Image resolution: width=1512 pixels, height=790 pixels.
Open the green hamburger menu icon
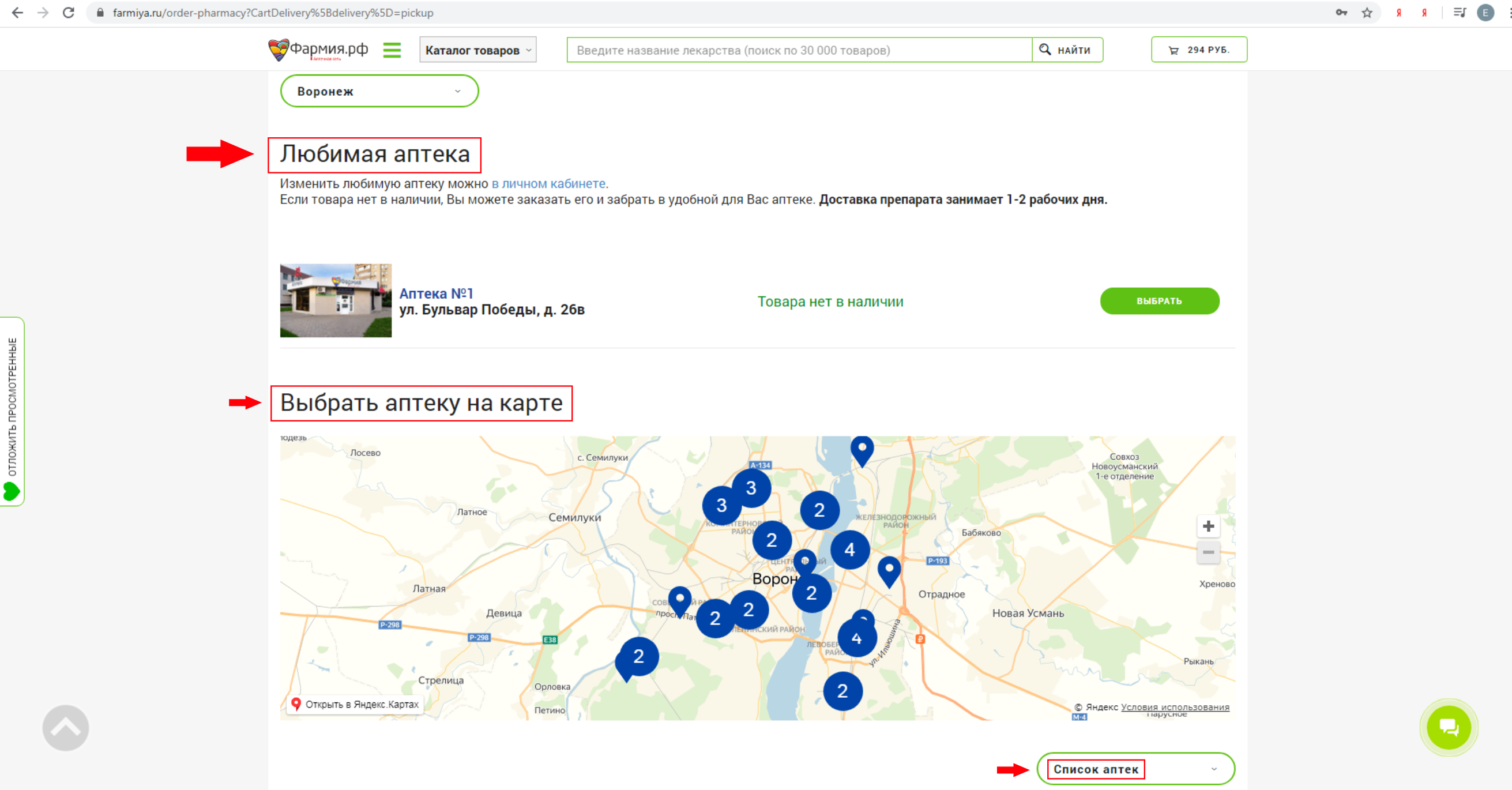[x=392, y=50]
